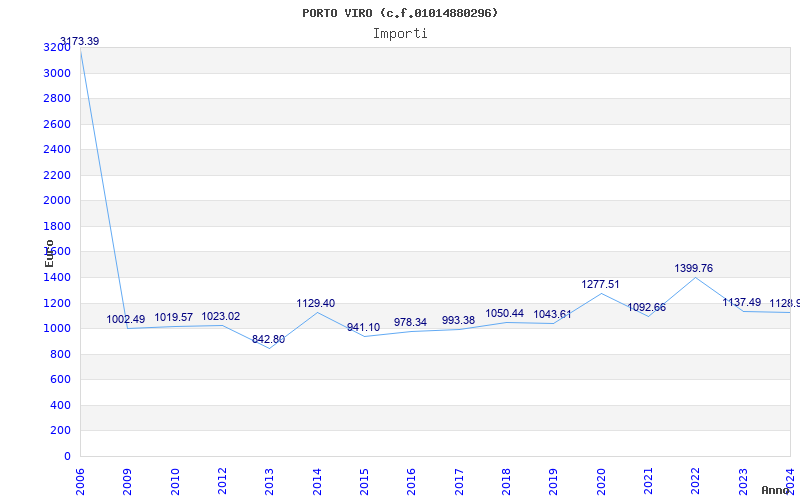The height and width of the screenshot is (500, 800).
Task: Click the x-axis year 2015
Action: click(x=364, y=482)
